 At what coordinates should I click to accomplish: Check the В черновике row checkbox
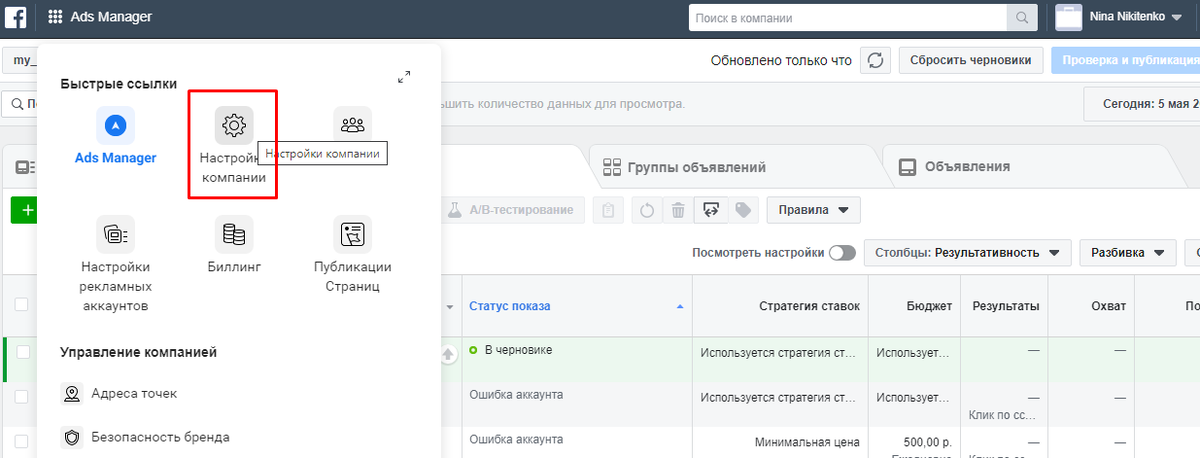pos(23,351)
